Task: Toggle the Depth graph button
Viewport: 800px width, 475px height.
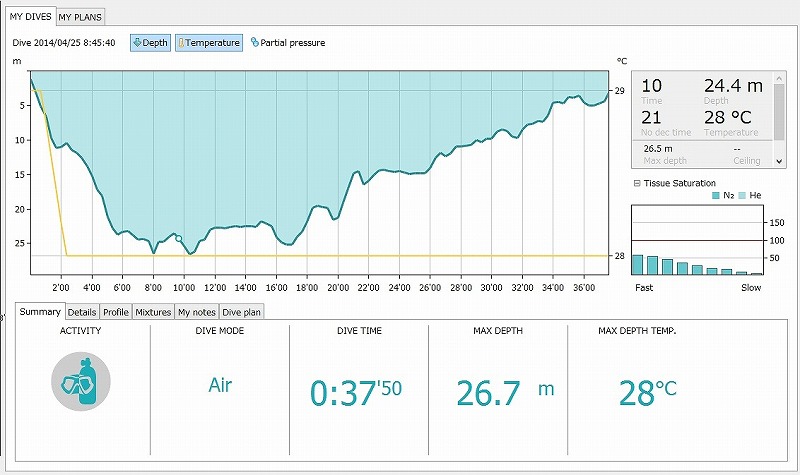Action: (x=150, y=43)
